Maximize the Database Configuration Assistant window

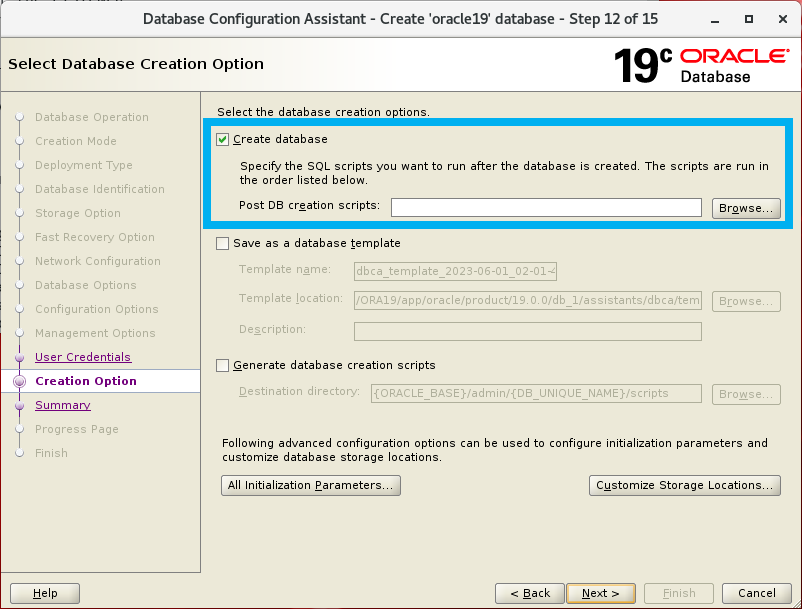pyautogui.click(x=749, y=19)
